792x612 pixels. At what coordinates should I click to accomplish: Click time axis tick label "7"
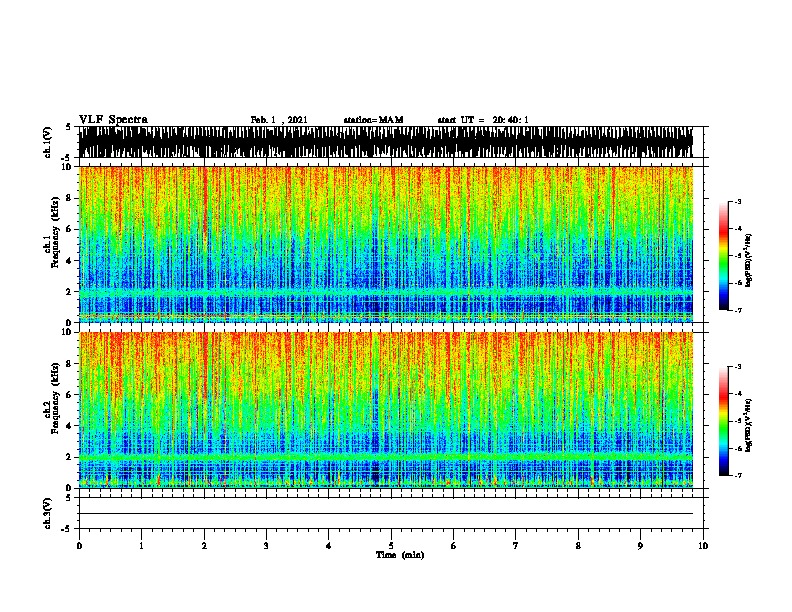(x=516, y=546)
